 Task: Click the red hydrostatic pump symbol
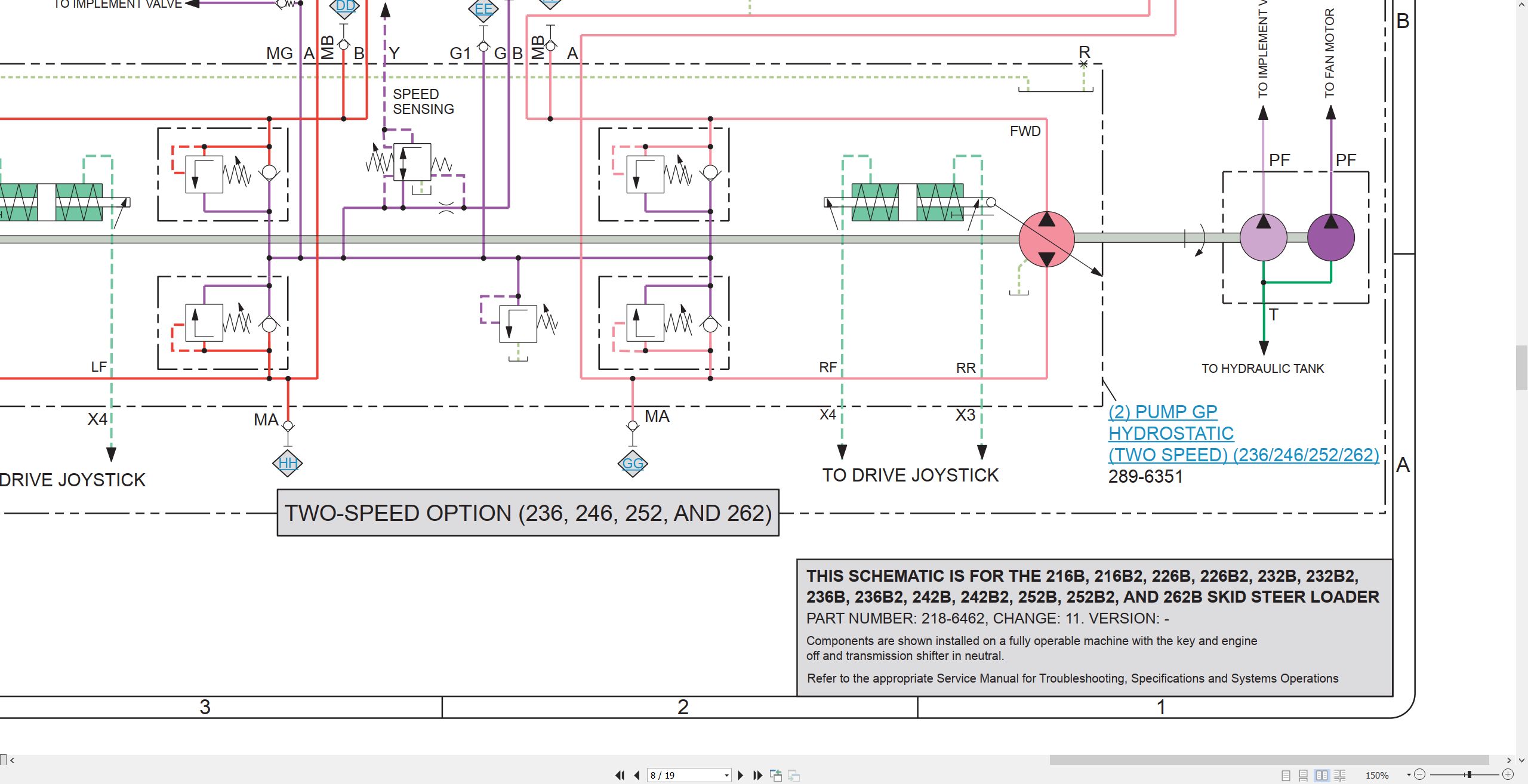[1046, 239]
